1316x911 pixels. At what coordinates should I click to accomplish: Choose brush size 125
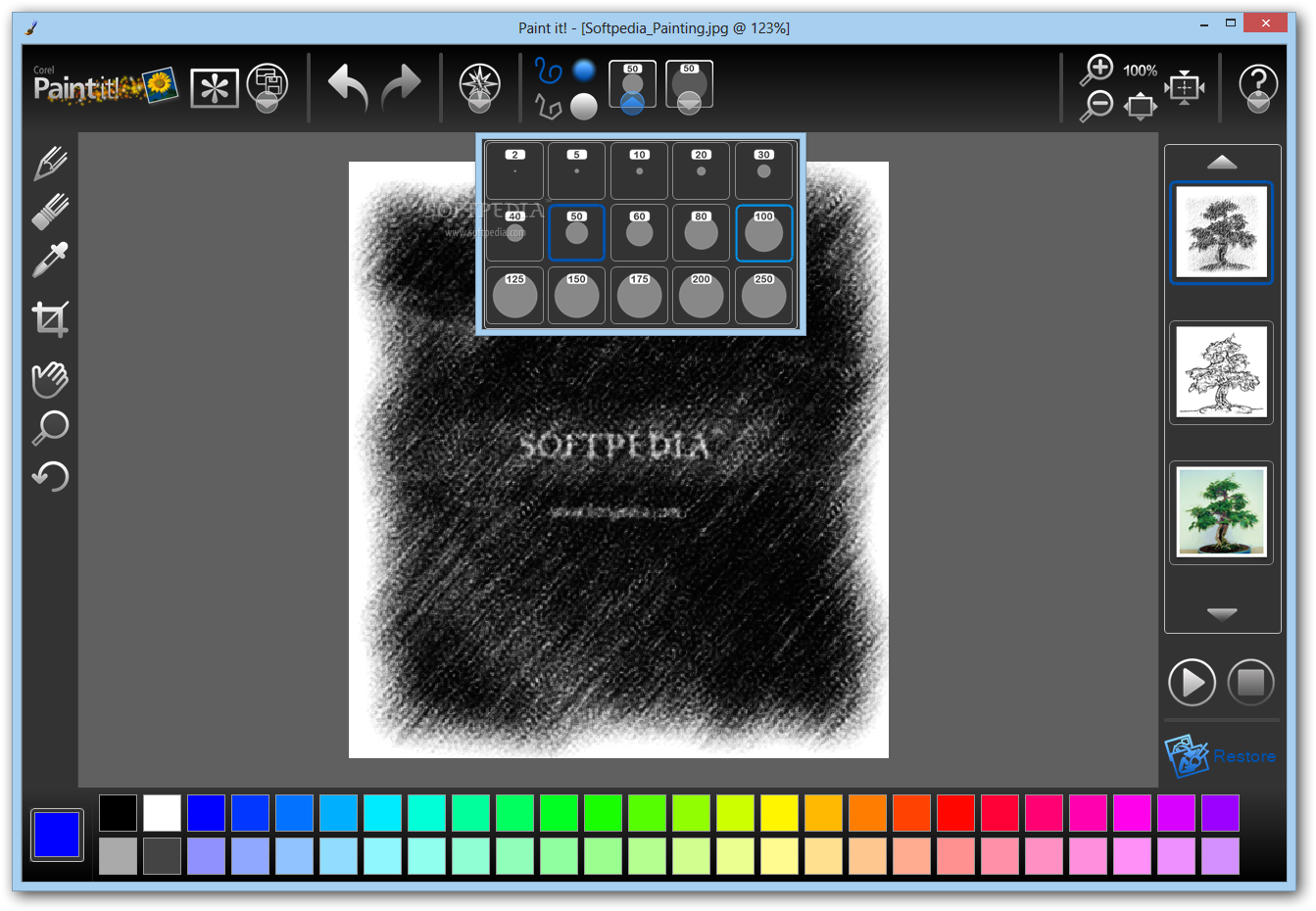pyautogui.click(x=514, y=295)
